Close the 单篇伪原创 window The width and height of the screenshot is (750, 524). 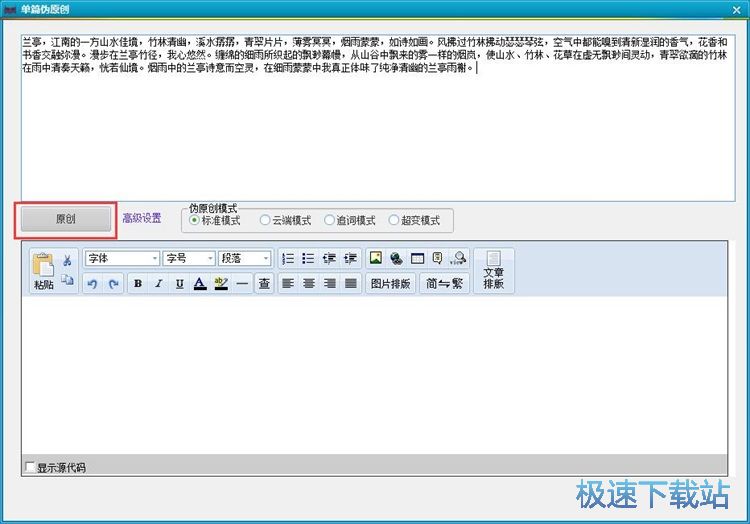[x=737, y=10]
